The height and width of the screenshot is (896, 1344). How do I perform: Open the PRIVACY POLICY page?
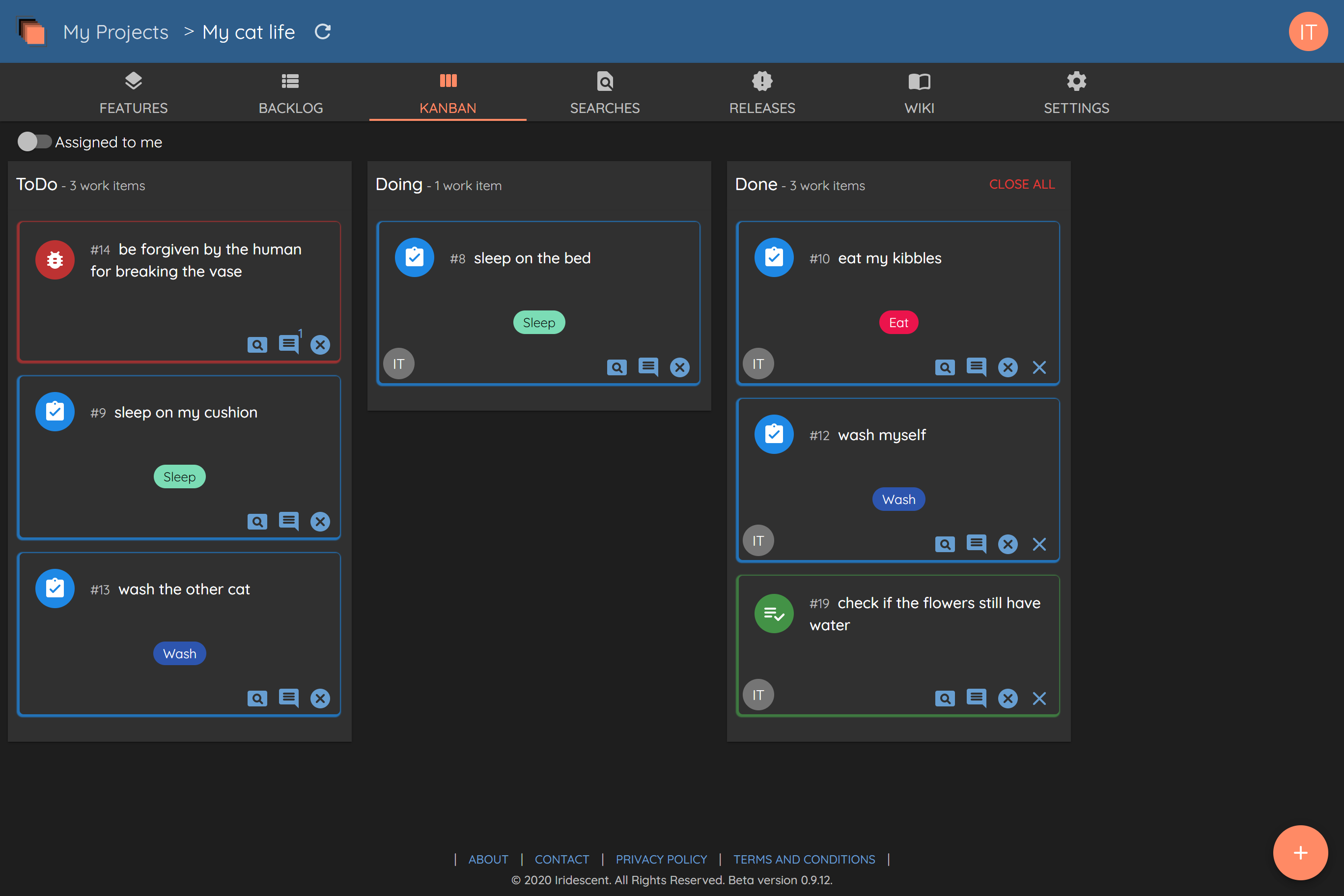pos(661,859)
